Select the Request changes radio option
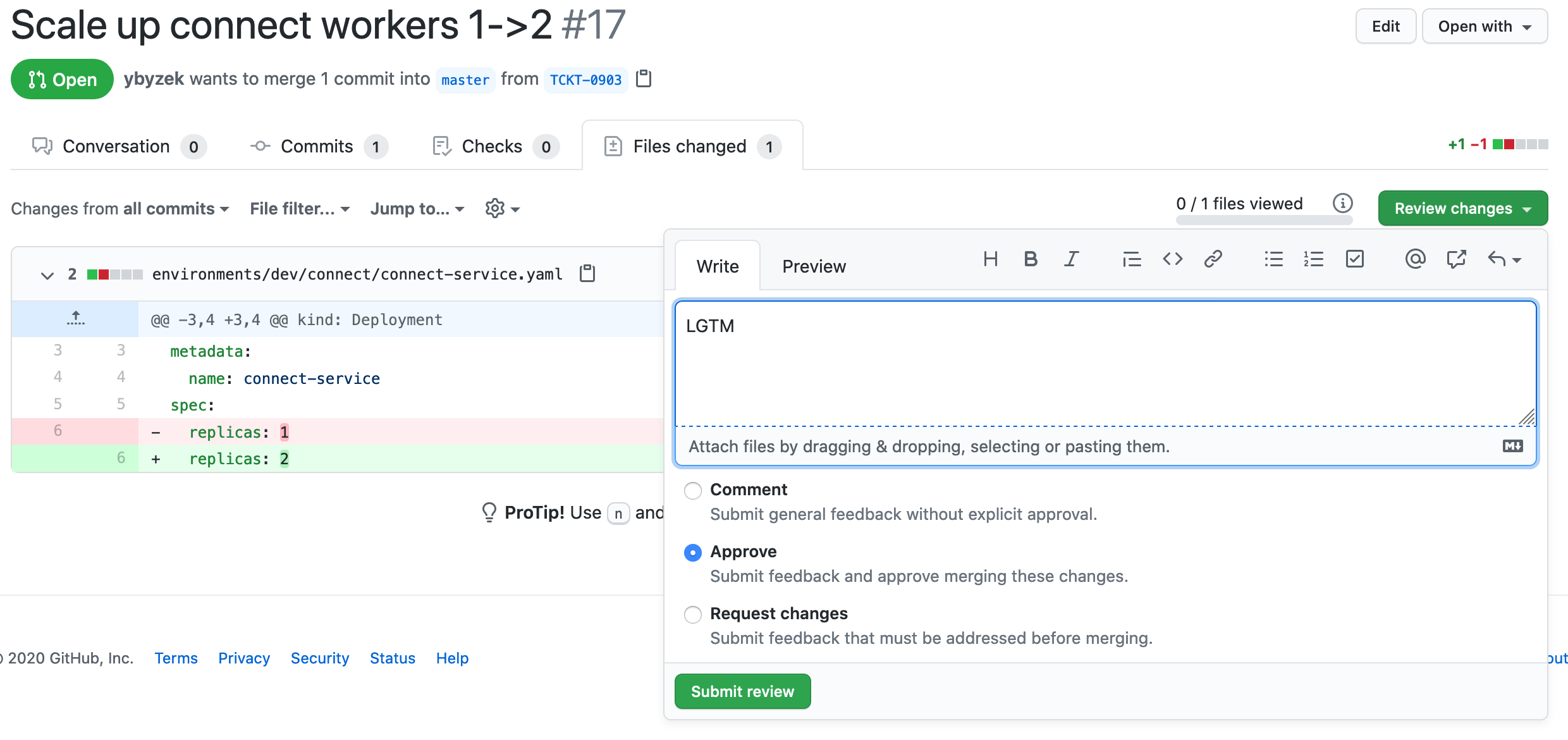This screenshot has width=1568, height=740. click(693, 614)
